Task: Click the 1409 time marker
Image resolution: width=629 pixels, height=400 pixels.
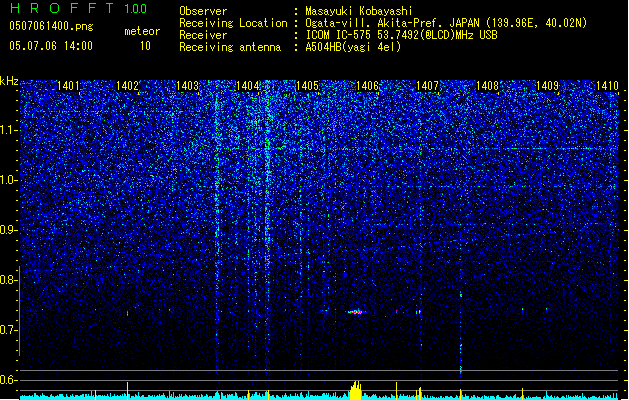Action: [547, 86]
